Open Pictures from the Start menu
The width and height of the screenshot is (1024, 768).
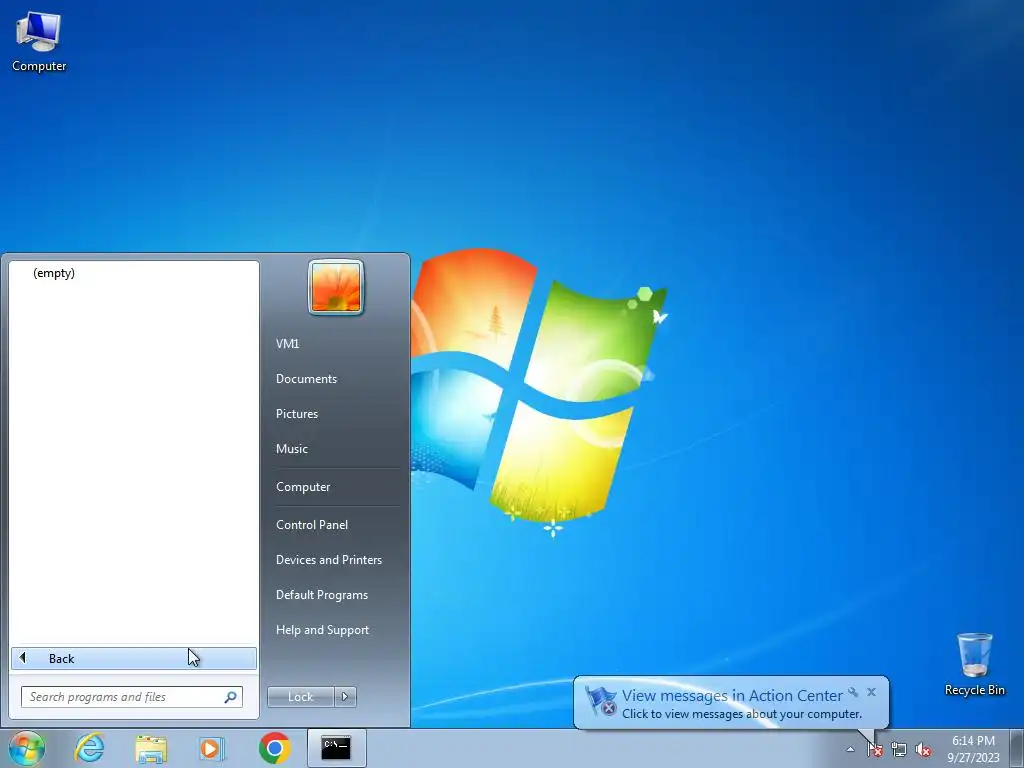(x=296, y=414)
